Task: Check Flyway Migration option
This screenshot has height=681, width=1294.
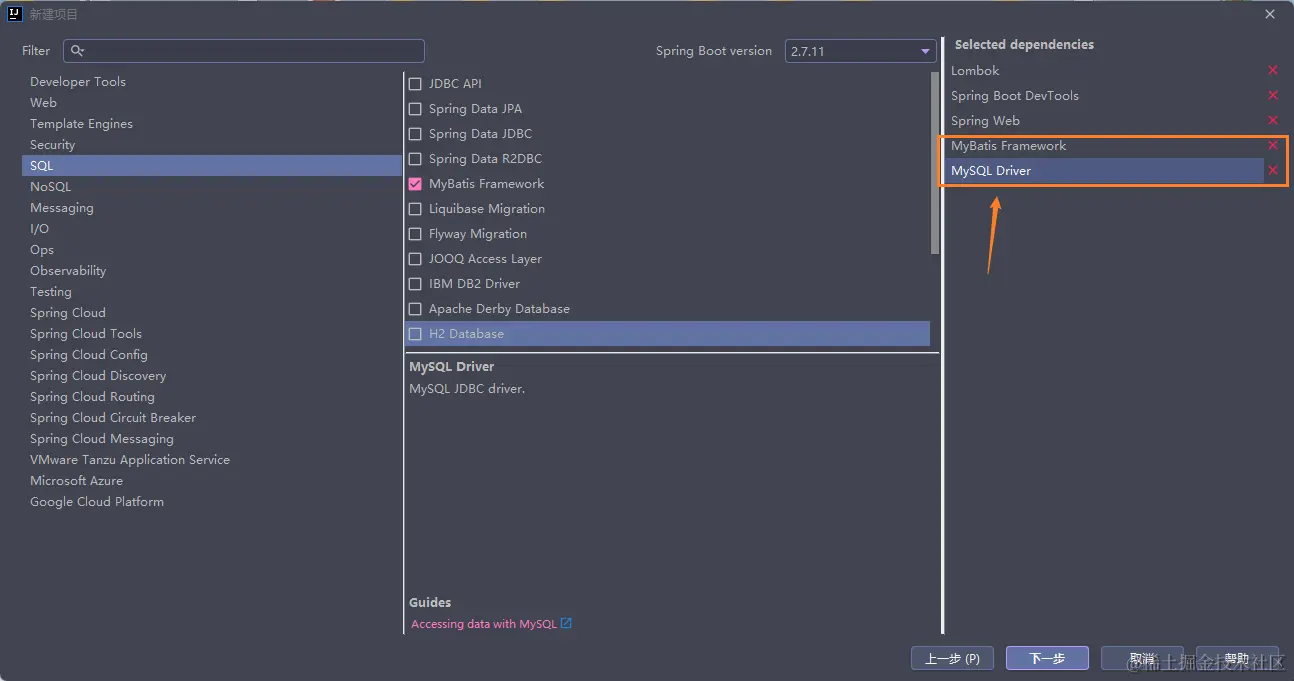Action: click(x=415, y=234)
